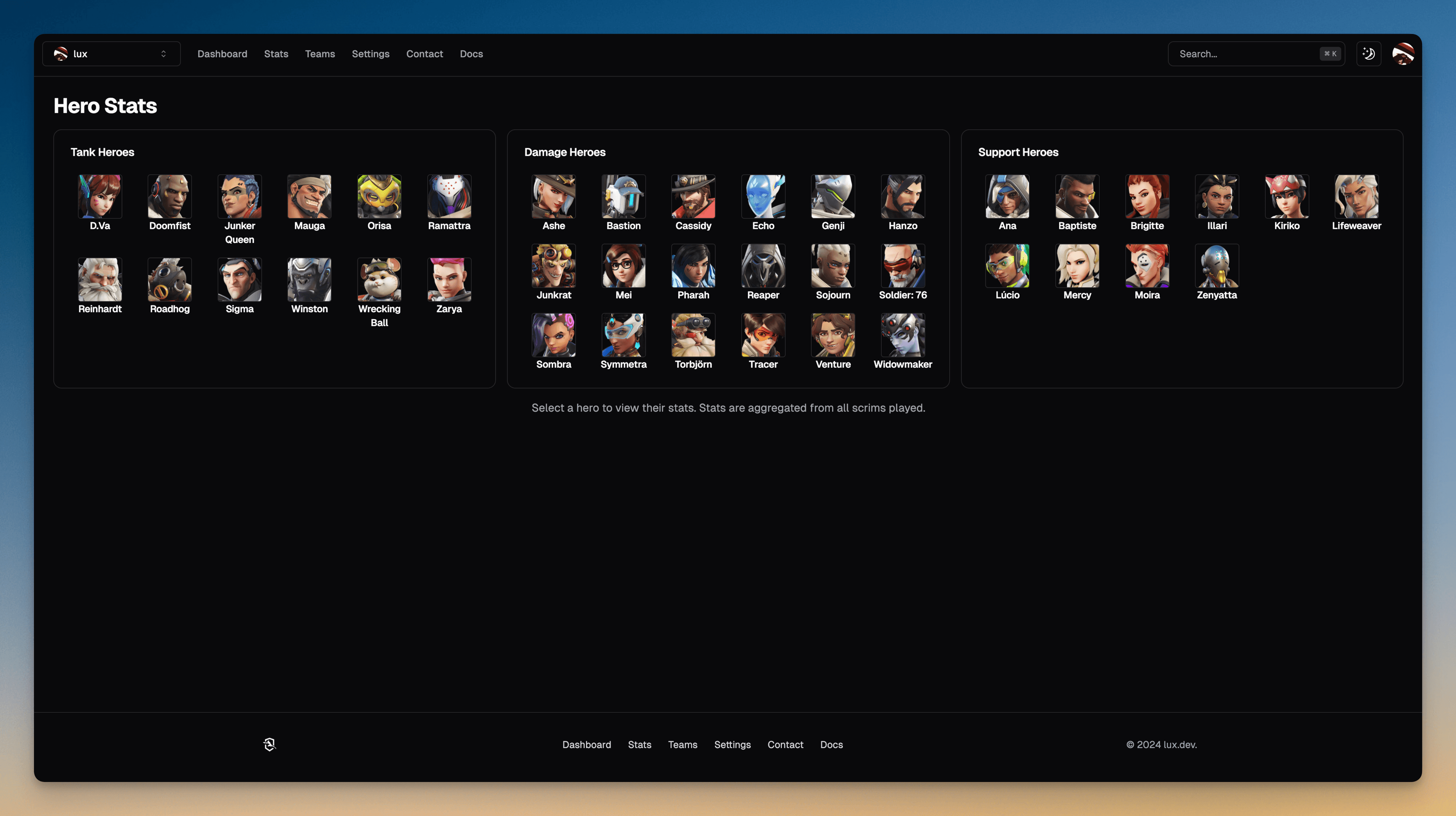Click the footer Contact link
The image size is (1456, 816).
785,744
